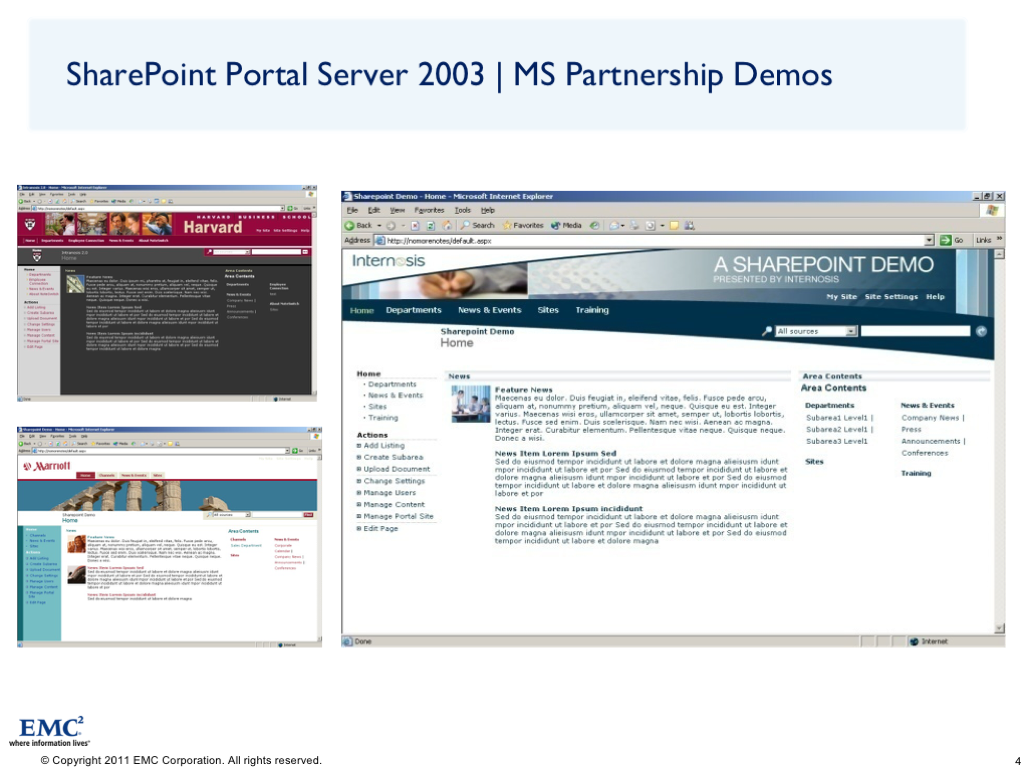
Task: Click the Change Settings action link
Action: point(394,481)
